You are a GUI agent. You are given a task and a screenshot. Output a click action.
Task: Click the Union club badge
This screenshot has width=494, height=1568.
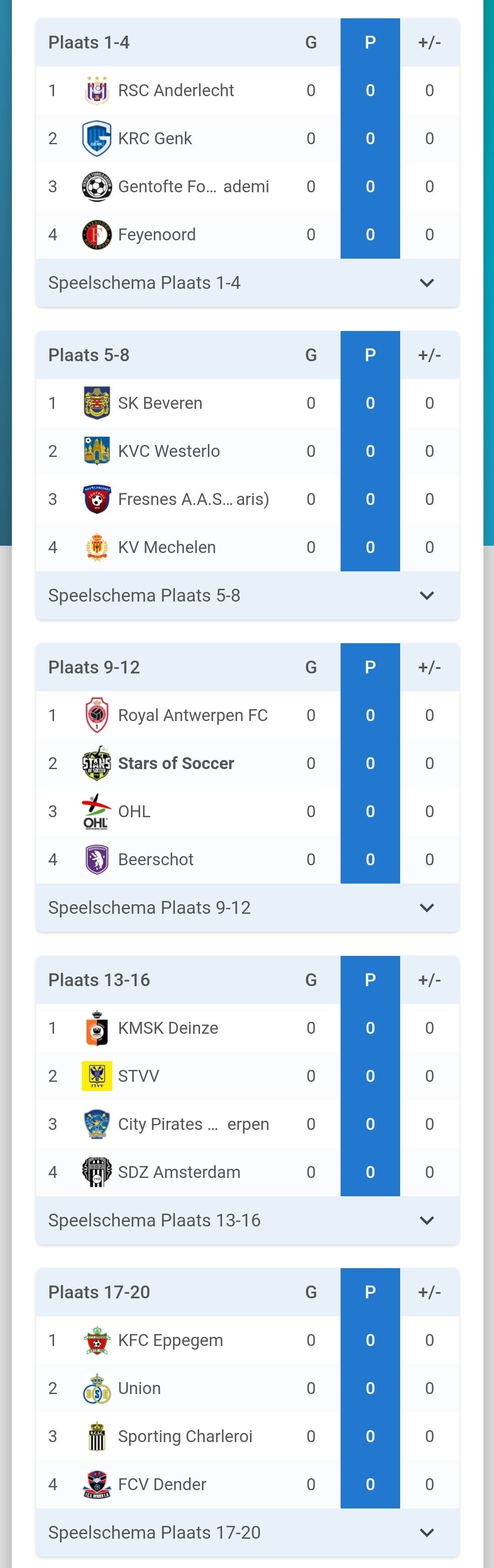(97, 1389)
